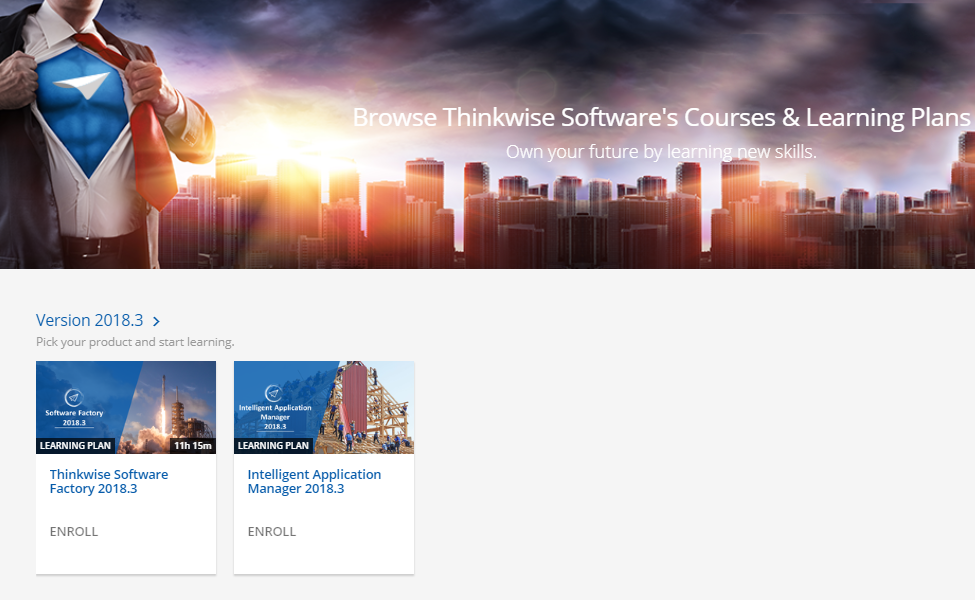Open Thinkwise Software Factory 2018.3 title
The width and height of the screenshot is (975, 600).
pos(109,481)
